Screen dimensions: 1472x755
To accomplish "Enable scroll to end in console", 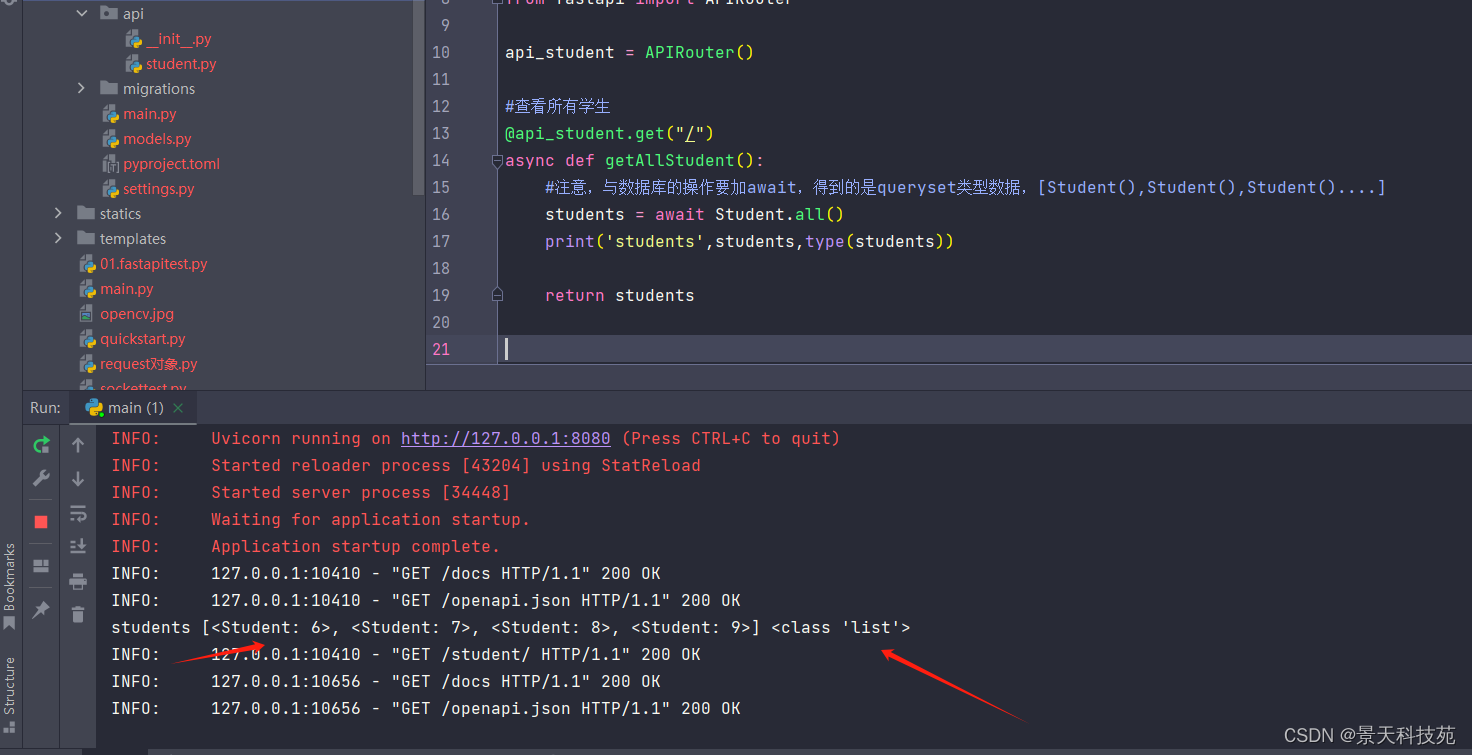I will click(x=78, y=546).
